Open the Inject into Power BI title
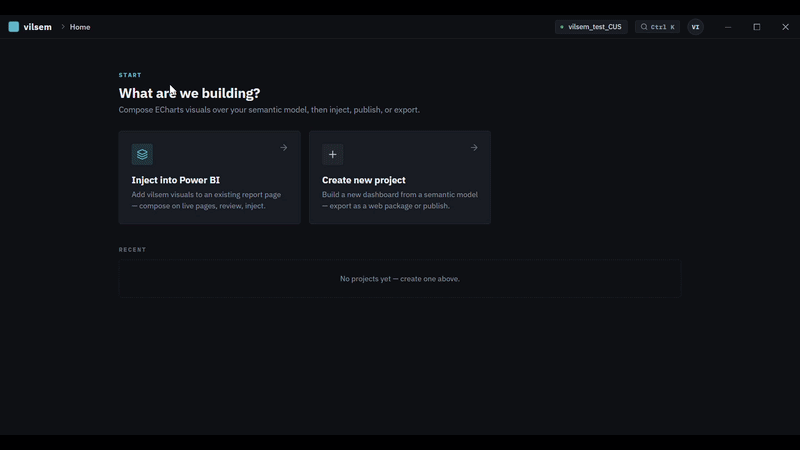This screenshot has width=800, height=450. click(x=176, y=180)
